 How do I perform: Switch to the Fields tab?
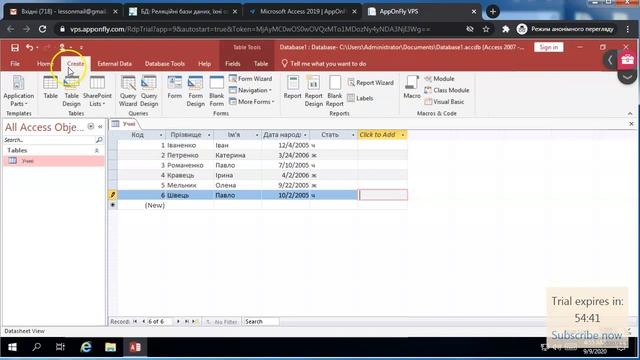pyautogui.click(x=233, y=64)
